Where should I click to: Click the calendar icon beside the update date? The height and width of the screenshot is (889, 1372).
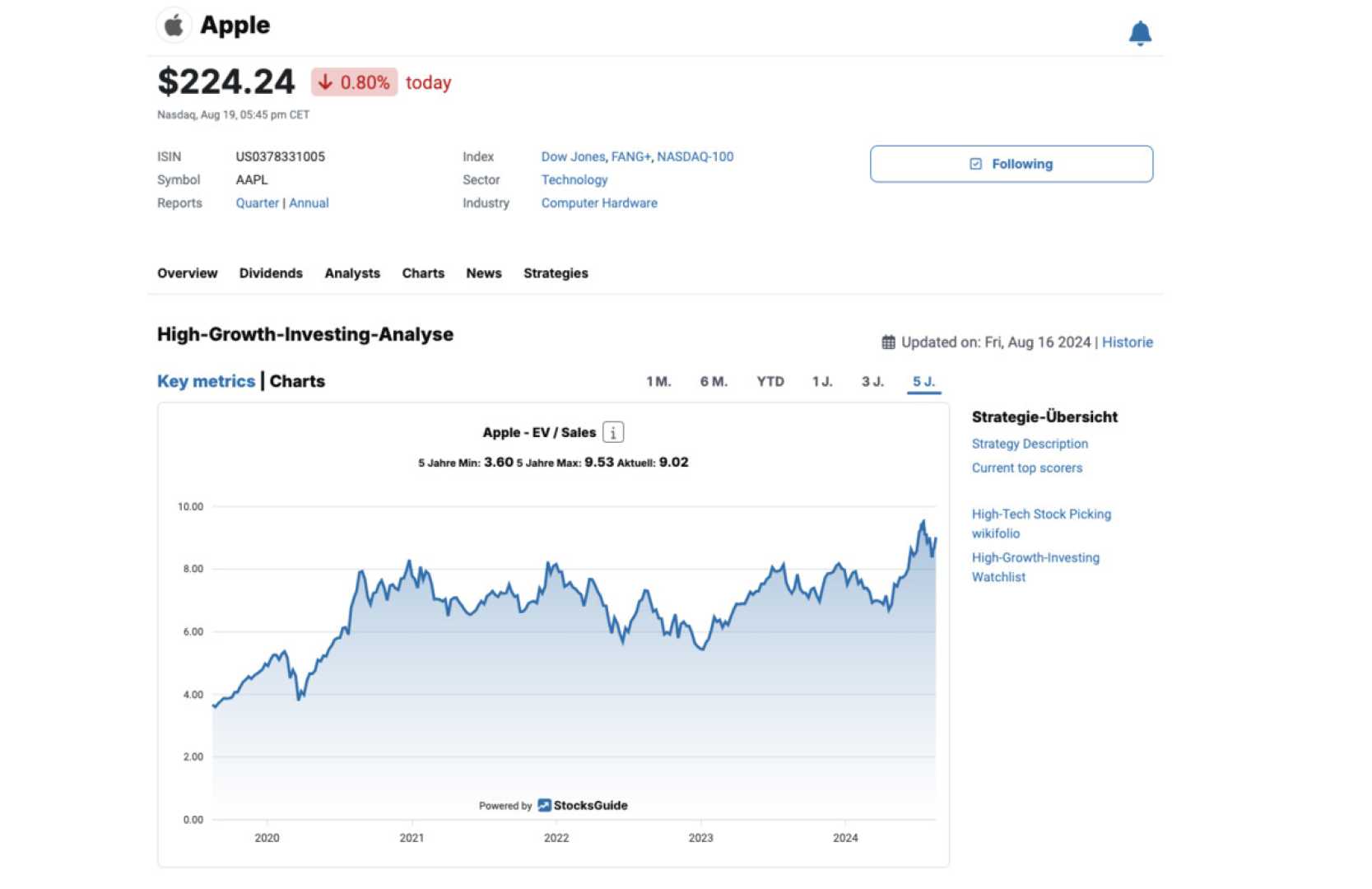point(889,342)
